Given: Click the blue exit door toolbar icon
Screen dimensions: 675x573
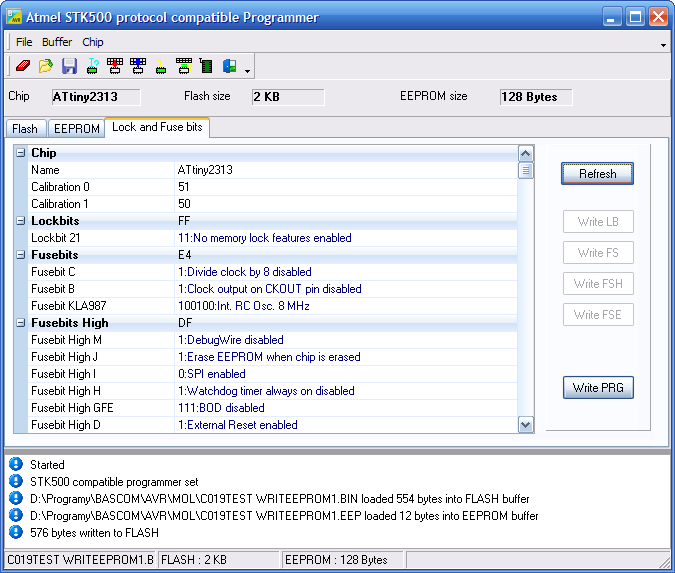Looking at the screenshot, I should [230, 67].
